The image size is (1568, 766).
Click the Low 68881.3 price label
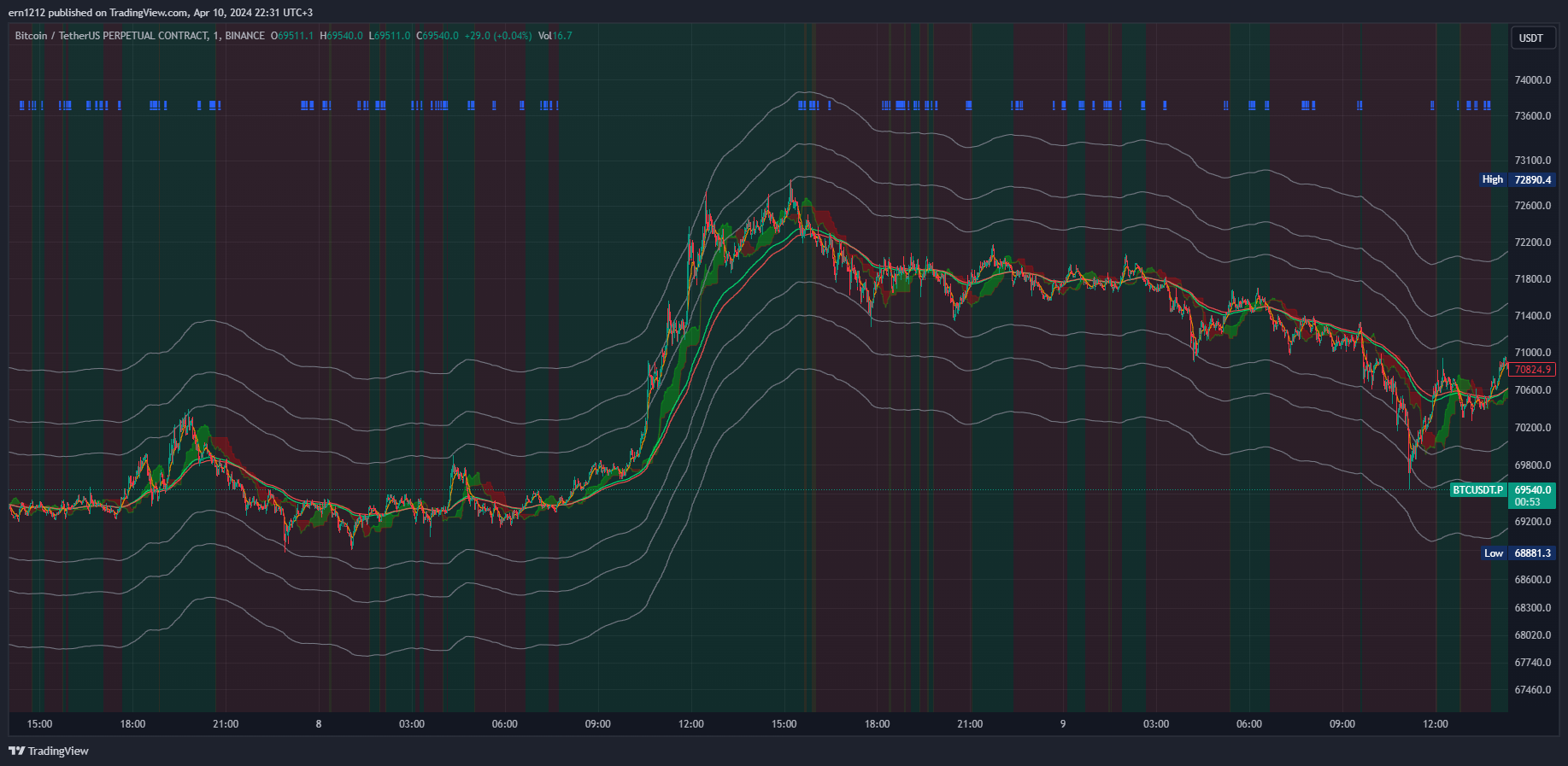click(x=1518, y=553)
